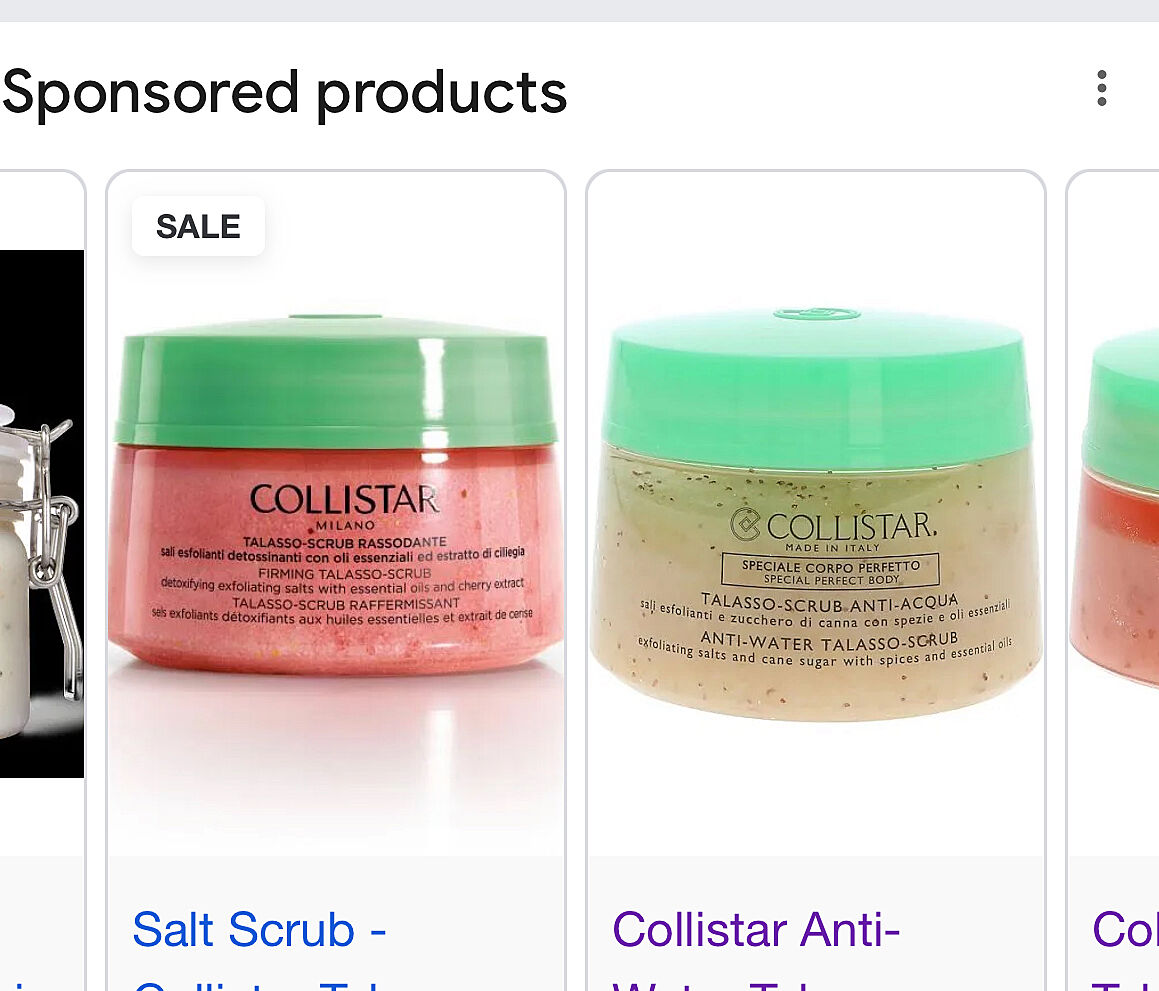
Task: Click the circular Collistar logo on the beige jar
Action: [x=744, y=524]
